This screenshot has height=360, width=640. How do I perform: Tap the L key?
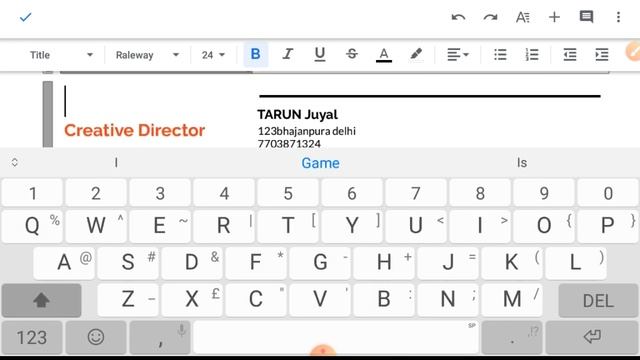pyautogui.click(x=576, y=262)
